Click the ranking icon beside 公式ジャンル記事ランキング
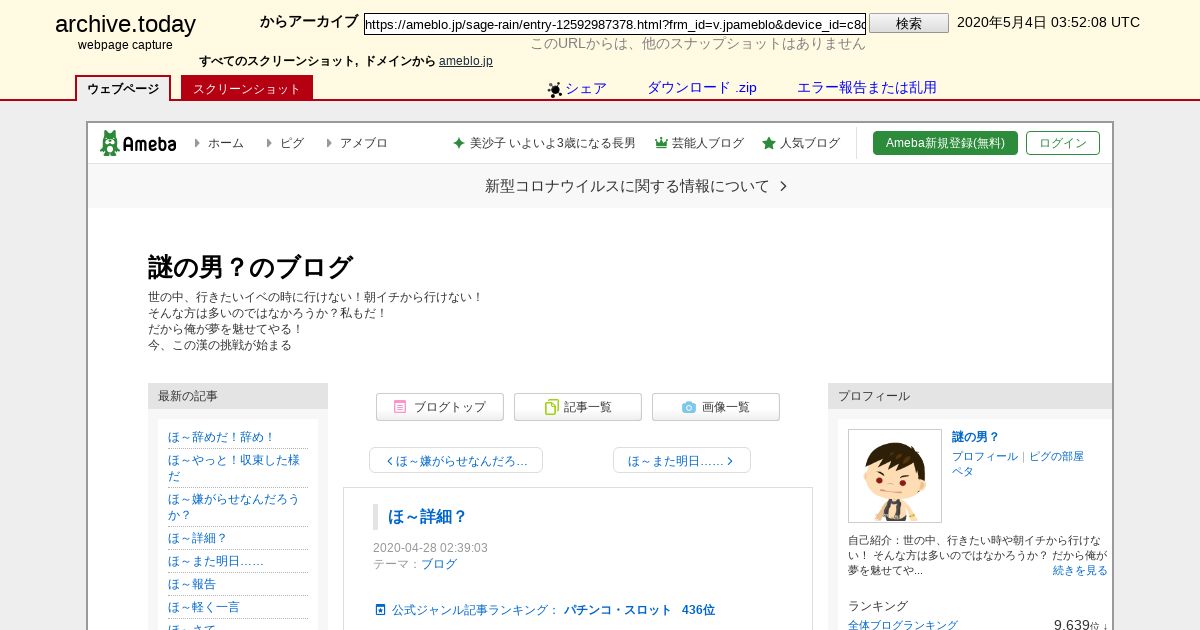Image resolution: width=1200 pixels, height=630 pixels. (380, 609)
